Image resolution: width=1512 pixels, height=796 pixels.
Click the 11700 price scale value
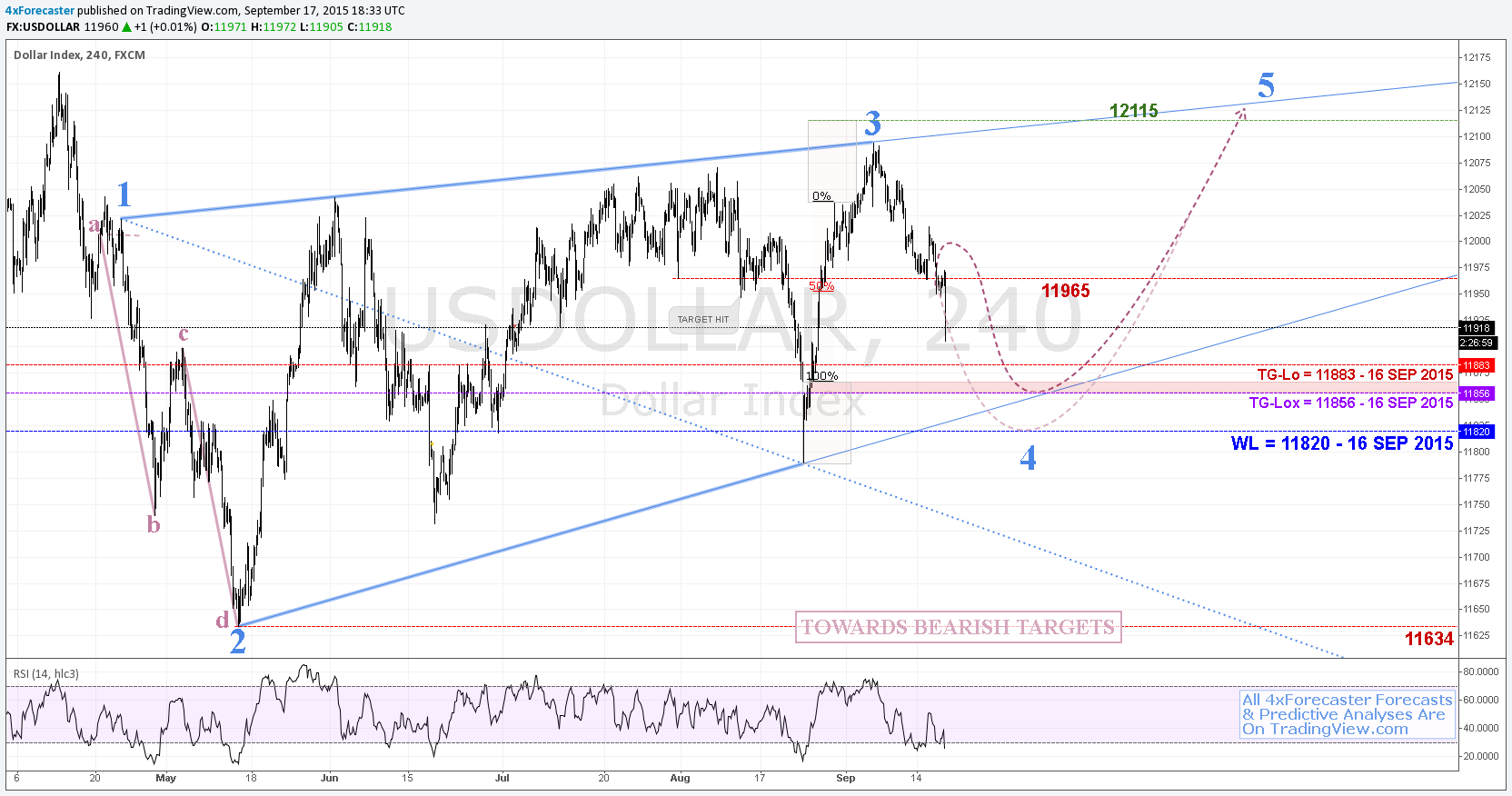[1477, 557]
